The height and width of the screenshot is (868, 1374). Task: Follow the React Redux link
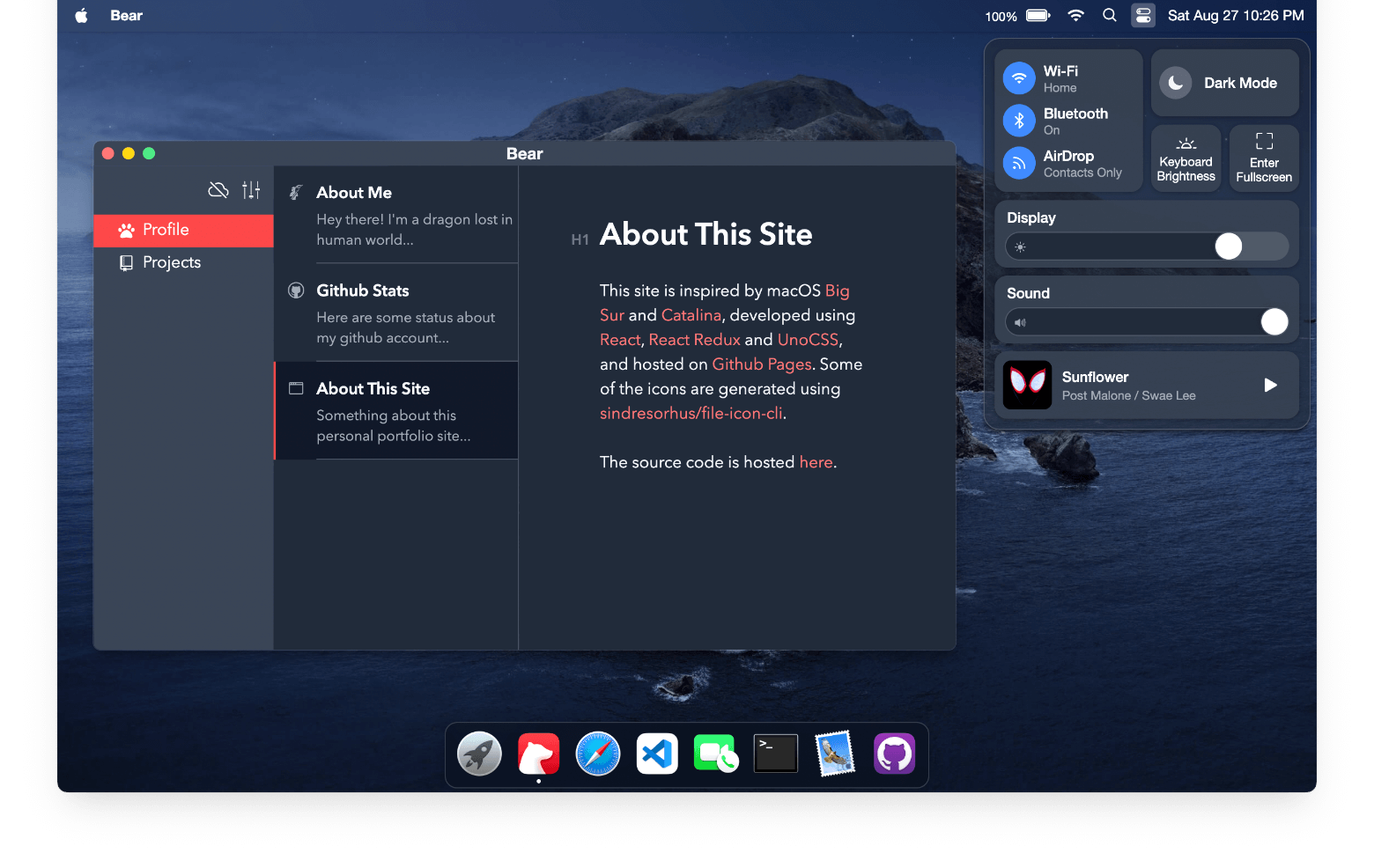694,340
